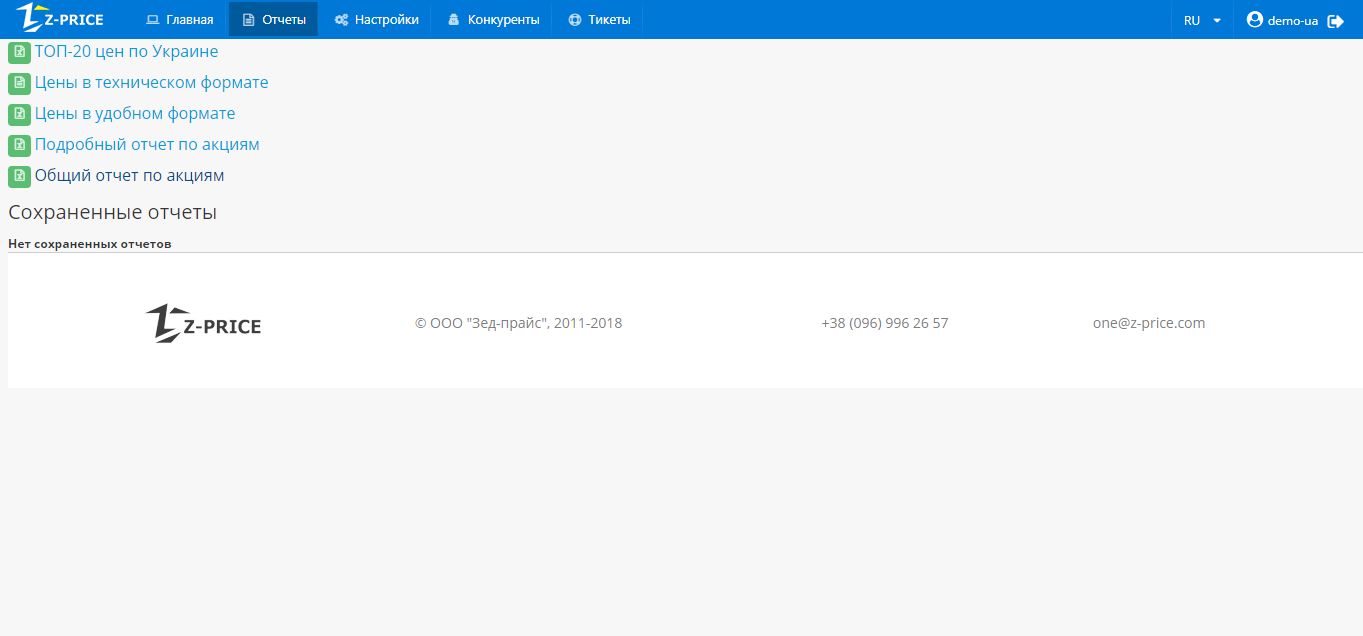Image resolution: width=1363 pixels, height=636 pixels.
Task: Click the Z-PRICE footer logo
Action: (x=203, y=323)
